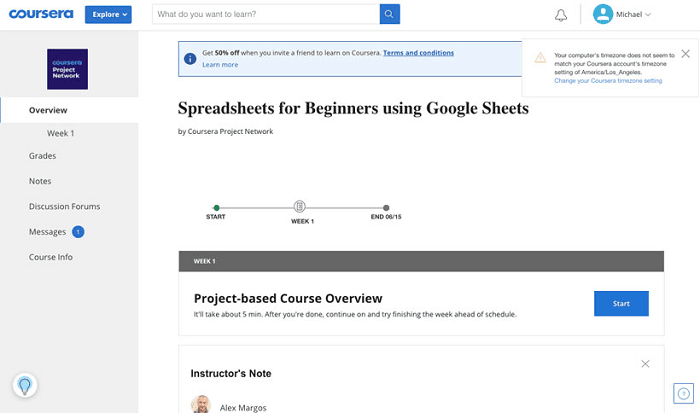Screen dimensions: 700x413
Task: Select Week 1 in the sidebar
Action: [60, 133]
